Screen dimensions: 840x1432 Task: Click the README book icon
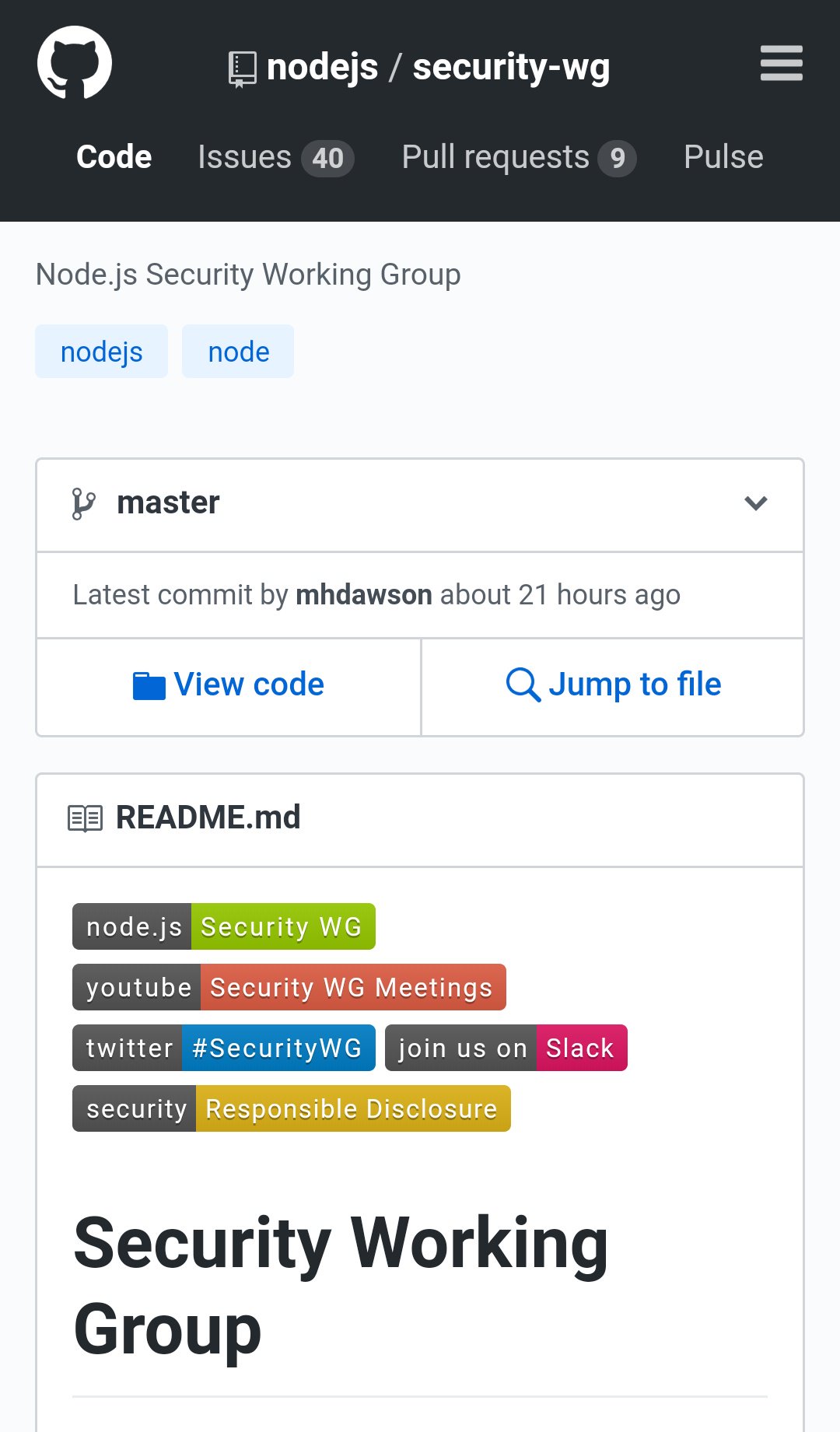[x=86, y=818]
